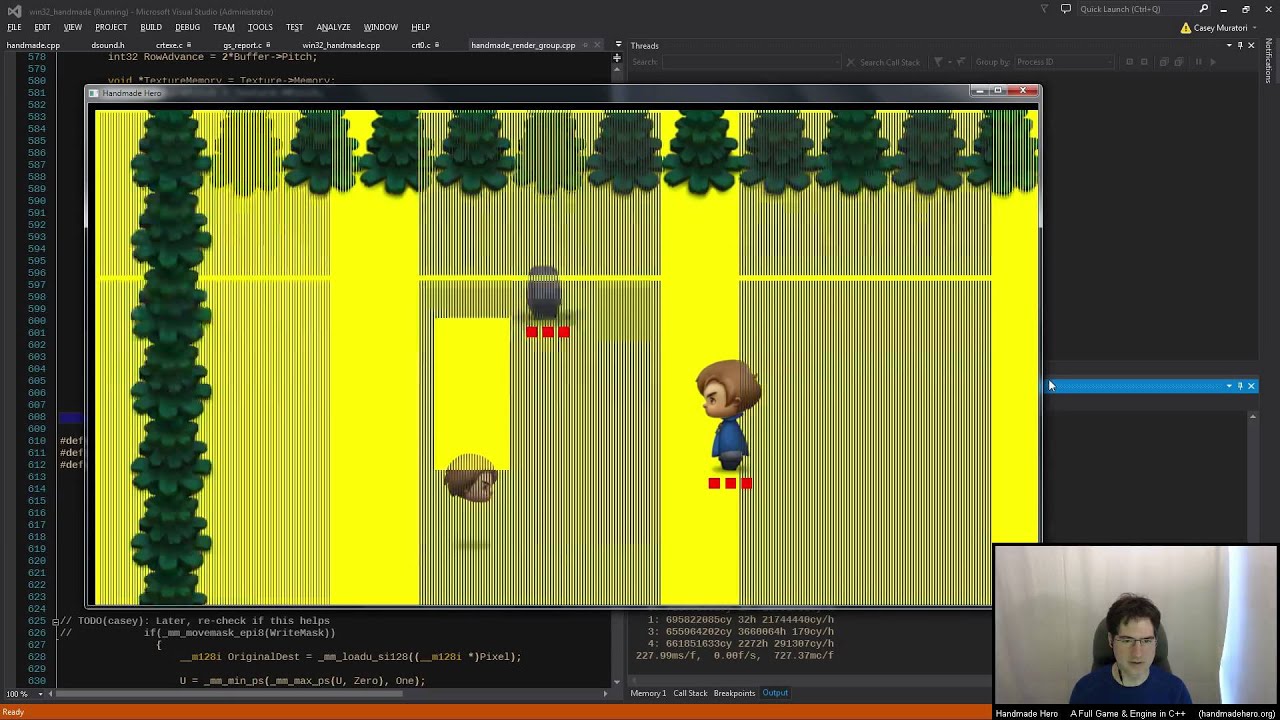Open the WINDOW menu
The height and width of the screenshot is (720, 1280).
pyautogui.click(x=380, y=27)
